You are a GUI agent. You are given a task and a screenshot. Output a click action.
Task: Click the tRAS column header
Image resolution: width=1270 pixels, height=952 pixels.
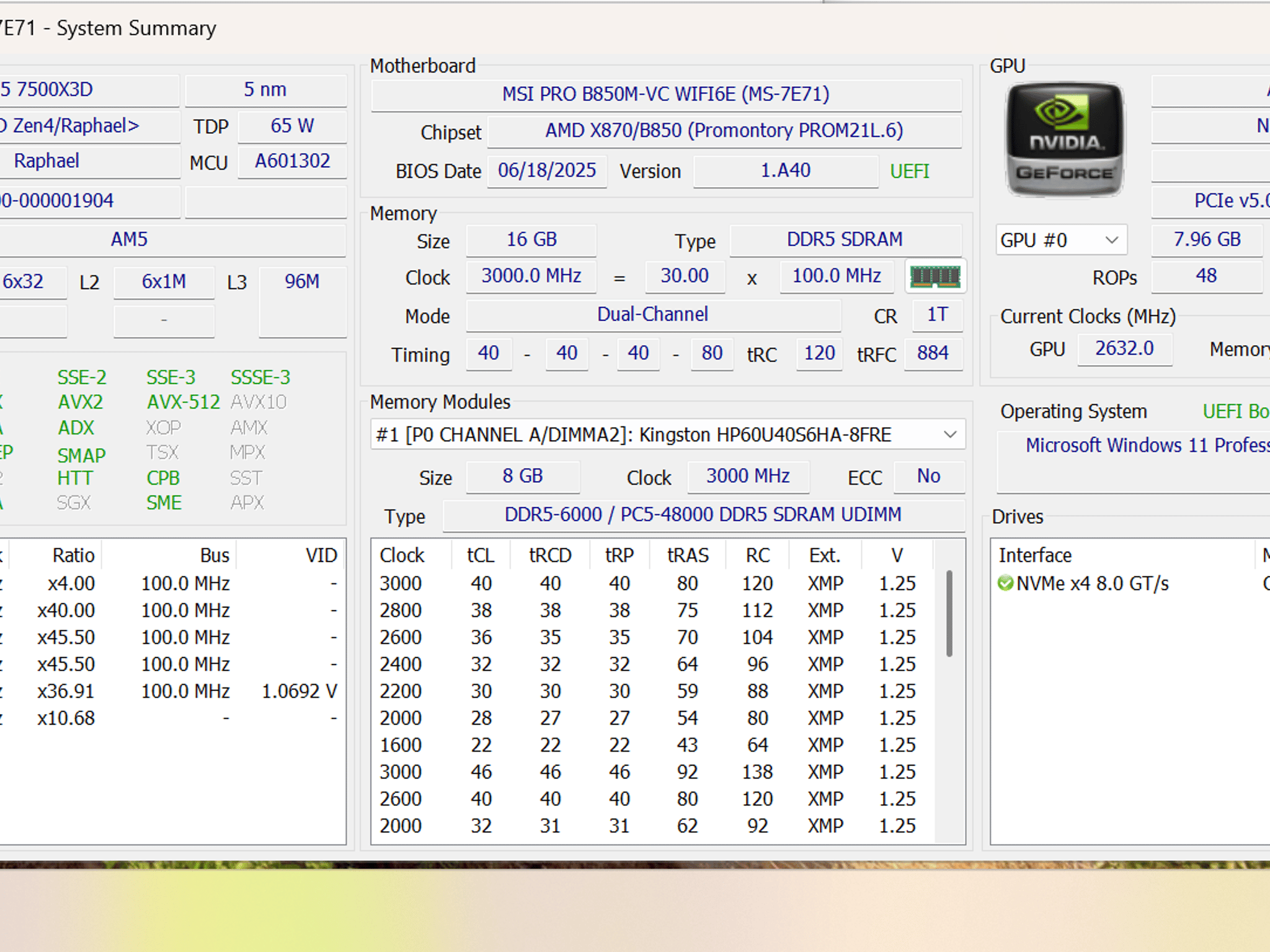pos(688,555)
